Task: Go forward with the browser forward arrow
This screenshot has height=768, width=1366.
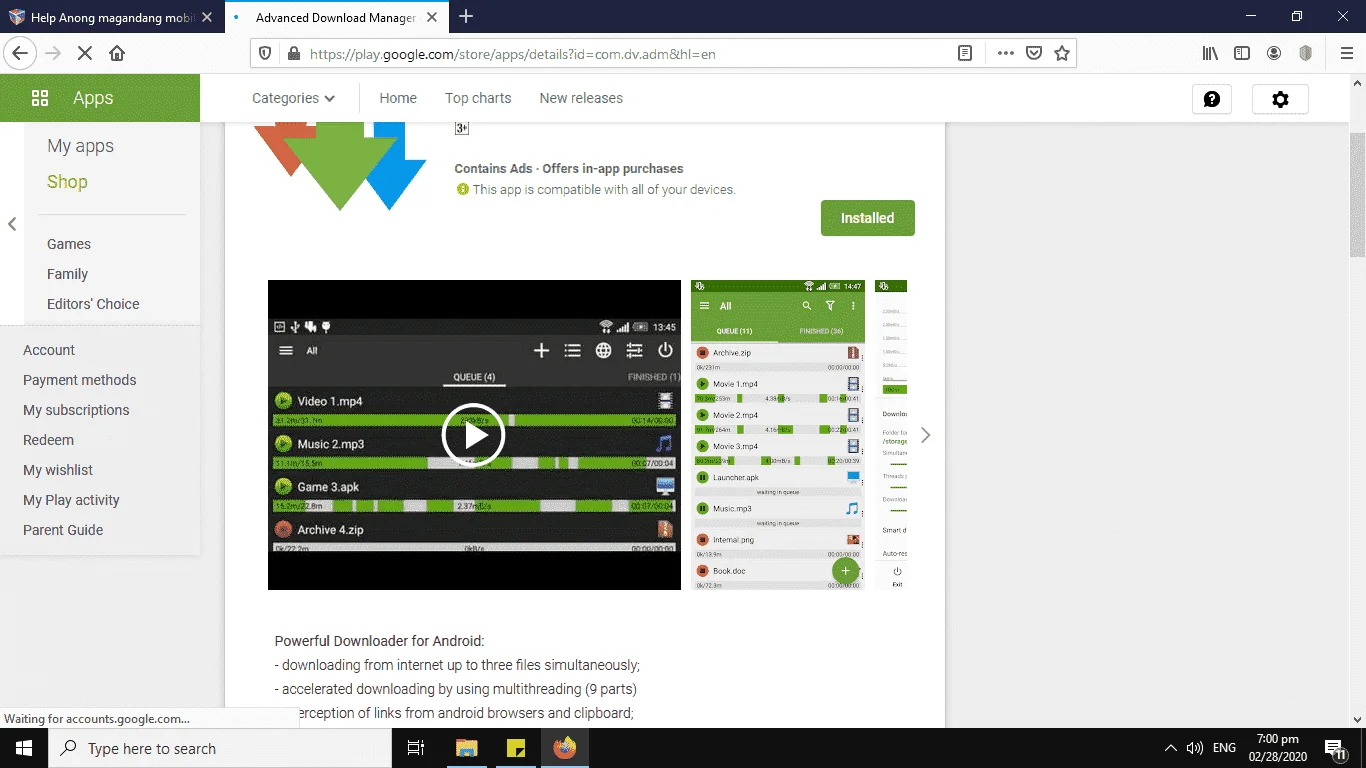Action: click(x=53, y=54)
